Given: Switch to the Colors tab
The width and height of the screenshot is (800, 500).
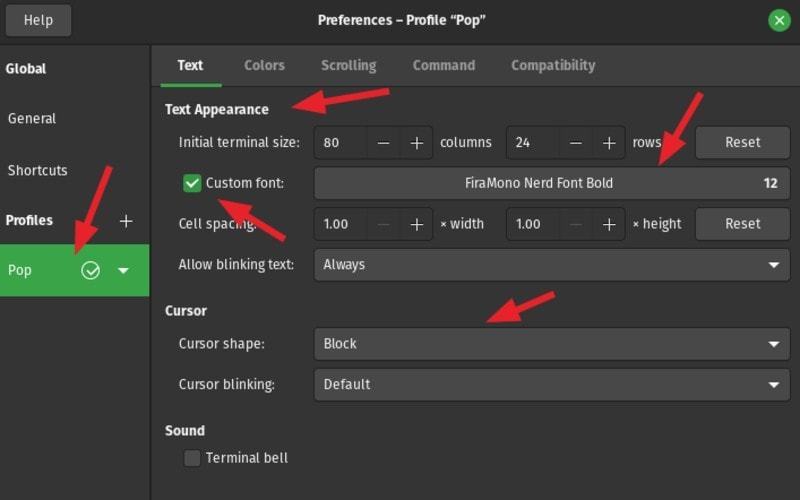Looking at the screenshot, I should click(264, 65).
